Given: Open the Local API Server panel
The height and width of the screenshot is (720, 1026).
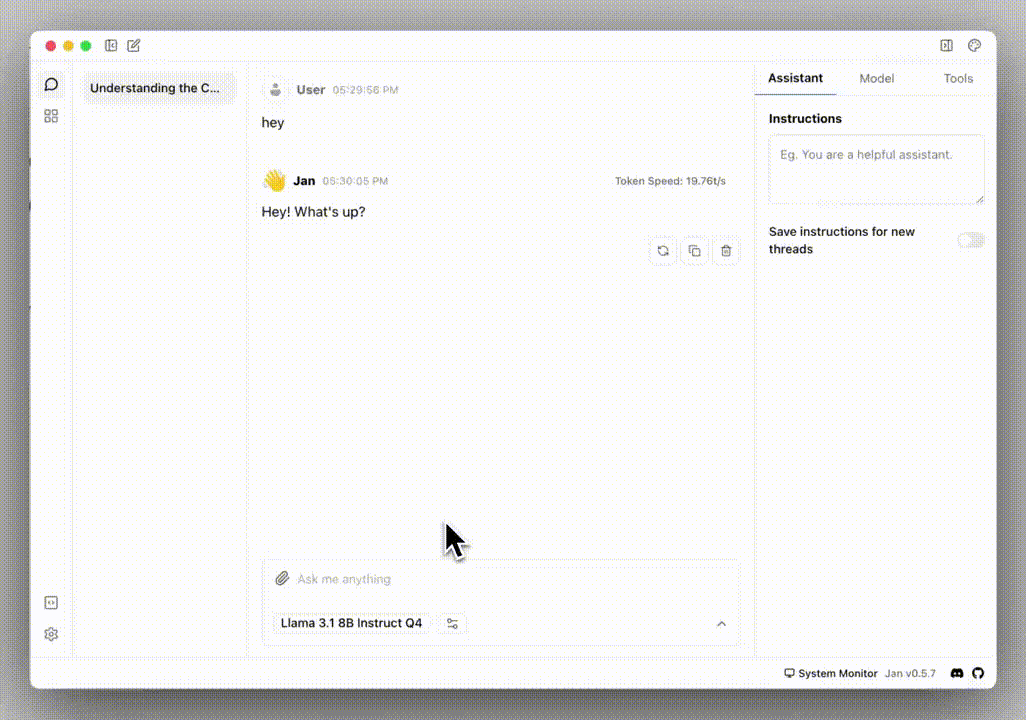Looking at the screenshot, I should pos(51,602).
